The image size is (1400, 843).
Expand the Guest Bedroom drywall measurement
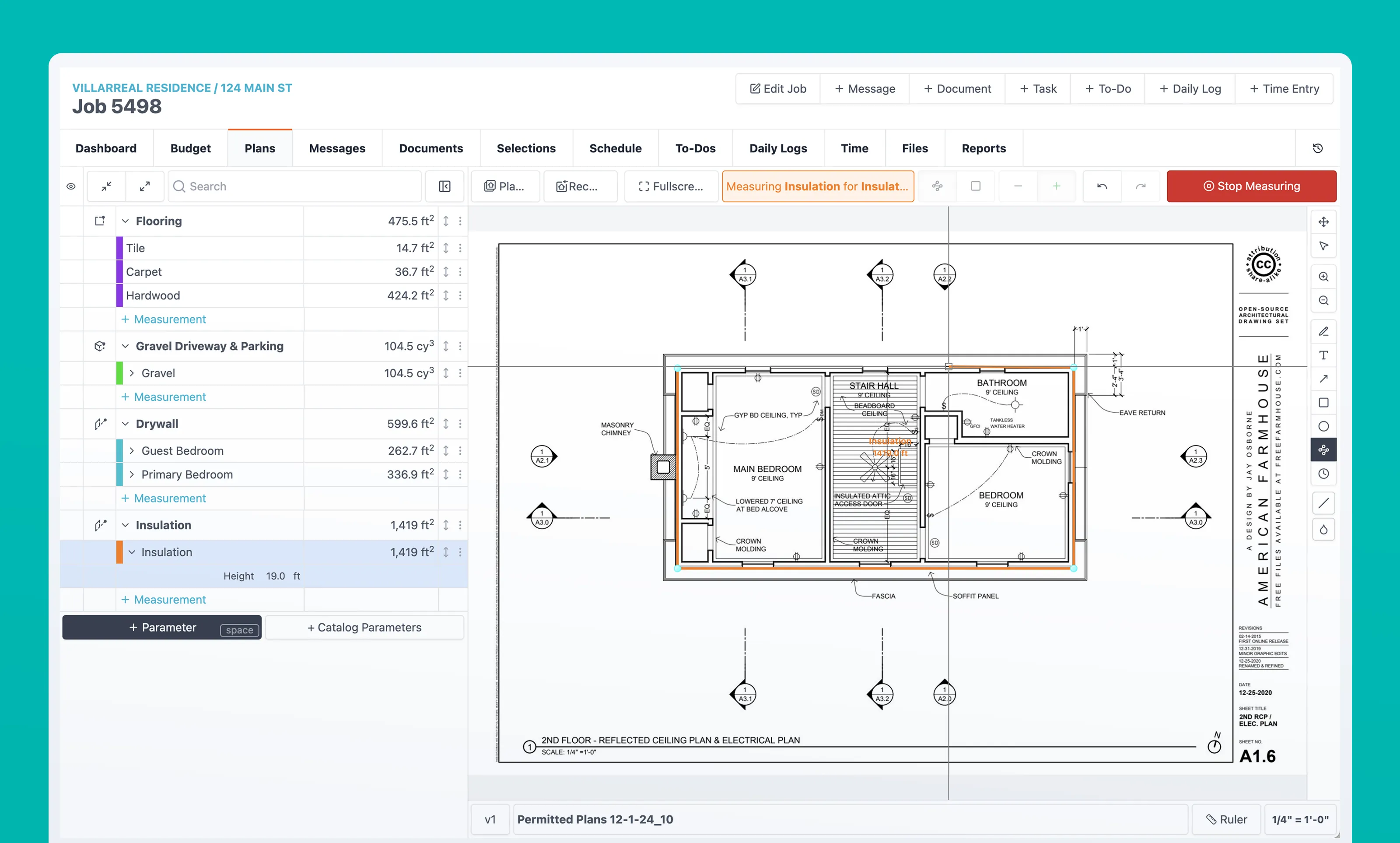pyautogui.click(x=131, y=449)
